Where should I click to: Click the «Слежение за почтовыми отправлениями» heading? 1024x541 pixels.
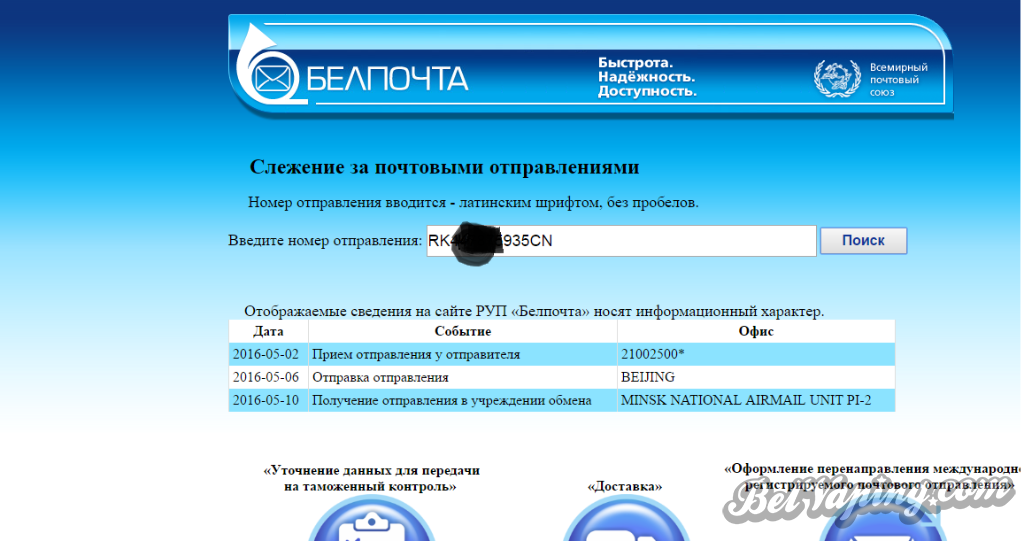[444, 167]
